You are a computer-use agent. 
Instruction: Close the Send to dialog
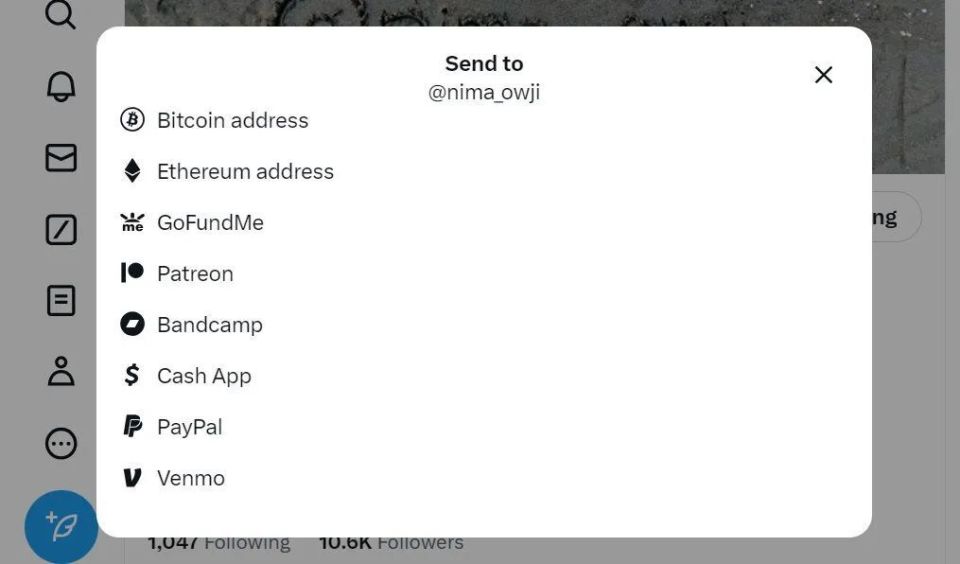click(823, 75)
